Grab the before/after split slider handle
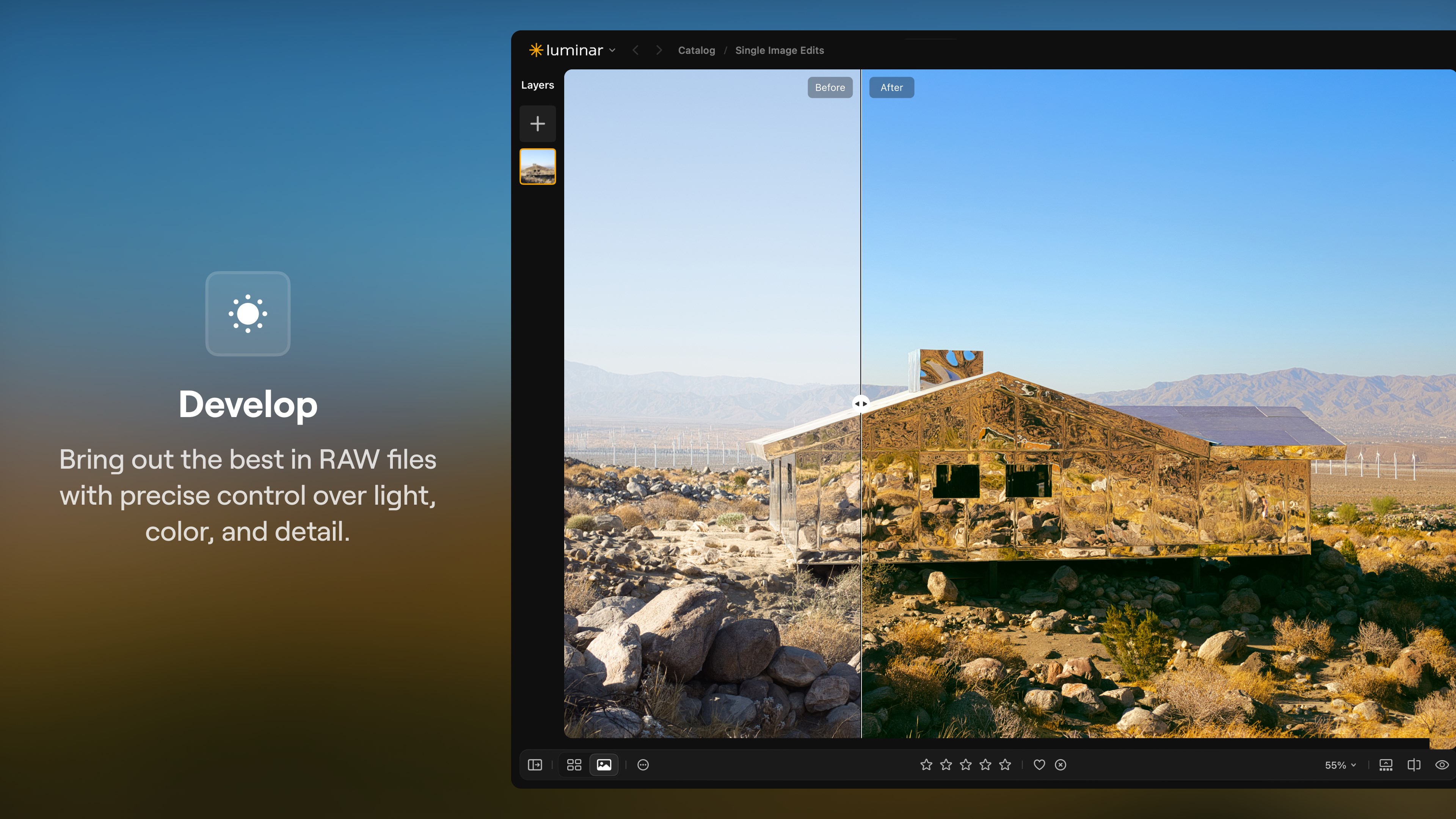Viewport: 1456px width, 819px height. [x=861, y=403]
